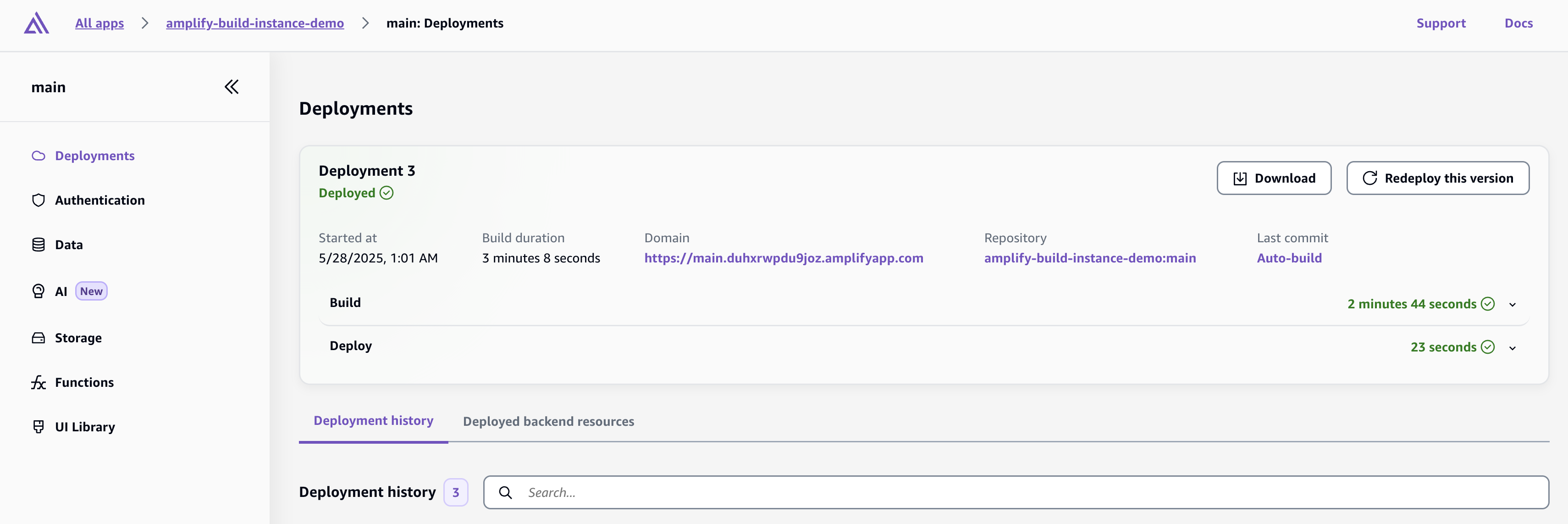The image size is (1568, 524).
Task: Click the Amplify logo icon
Action: (x=36, y=23)
